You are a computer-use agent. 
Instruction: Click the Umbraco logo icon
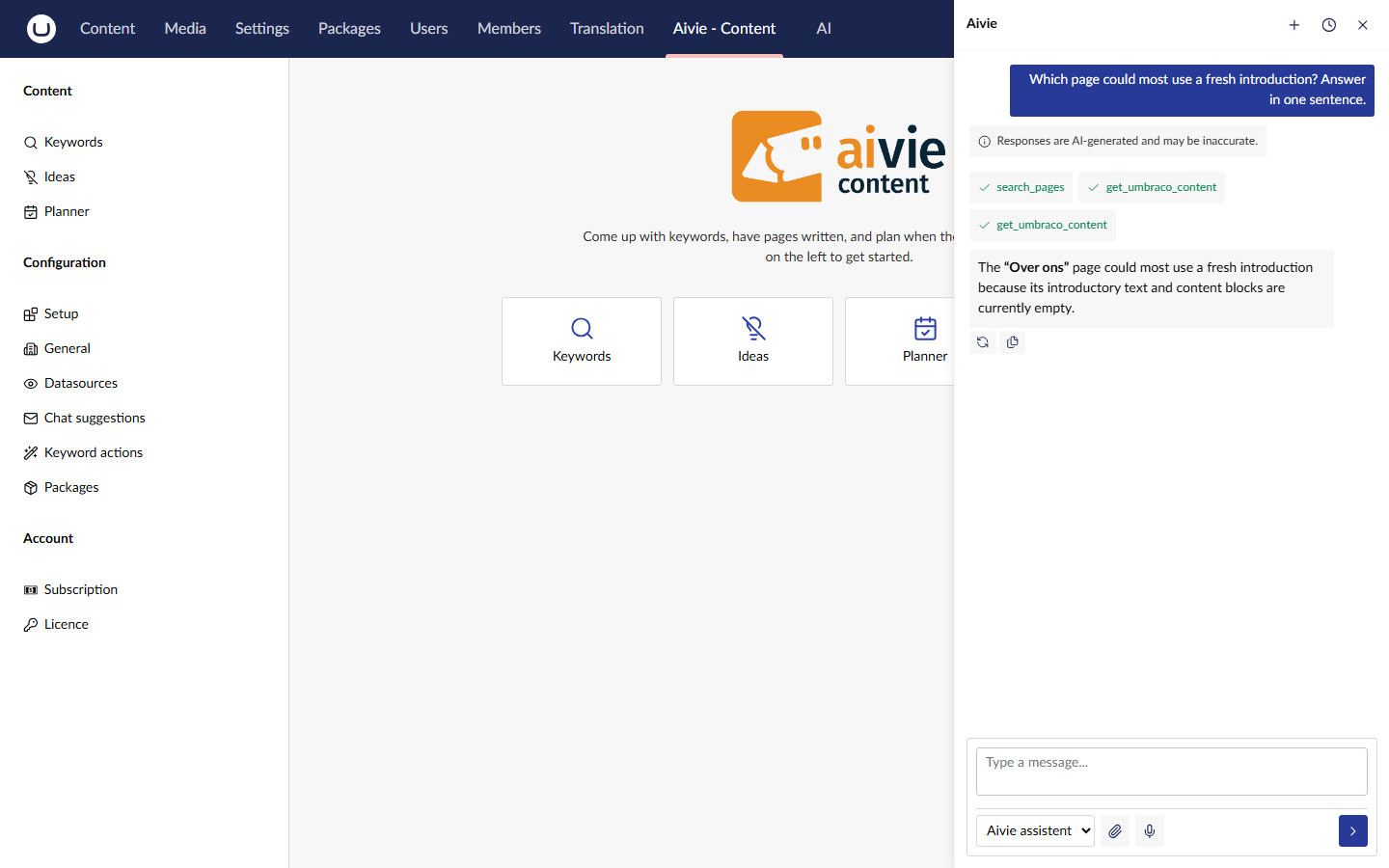41,29
